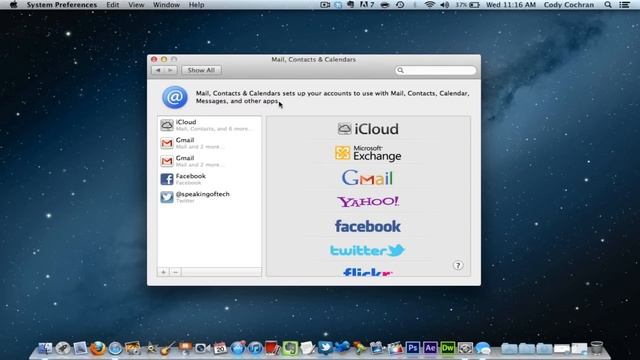The height and width of the screenshot is (360, 640).
Task: Click the Show All button
Action: pyautogui.click(x=201, y=70)
